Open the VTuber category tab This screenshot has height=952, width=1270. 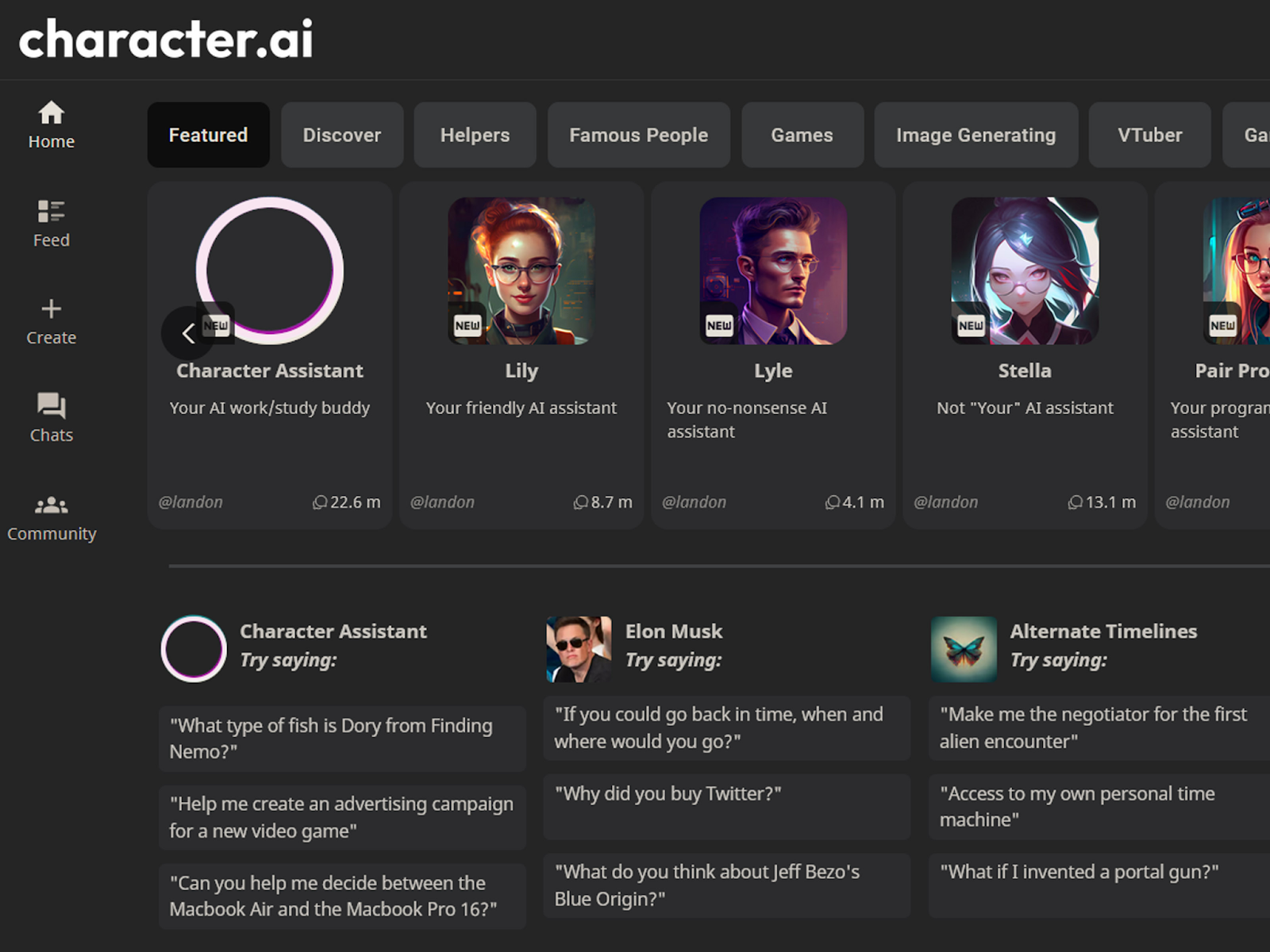coord(1149,135)
